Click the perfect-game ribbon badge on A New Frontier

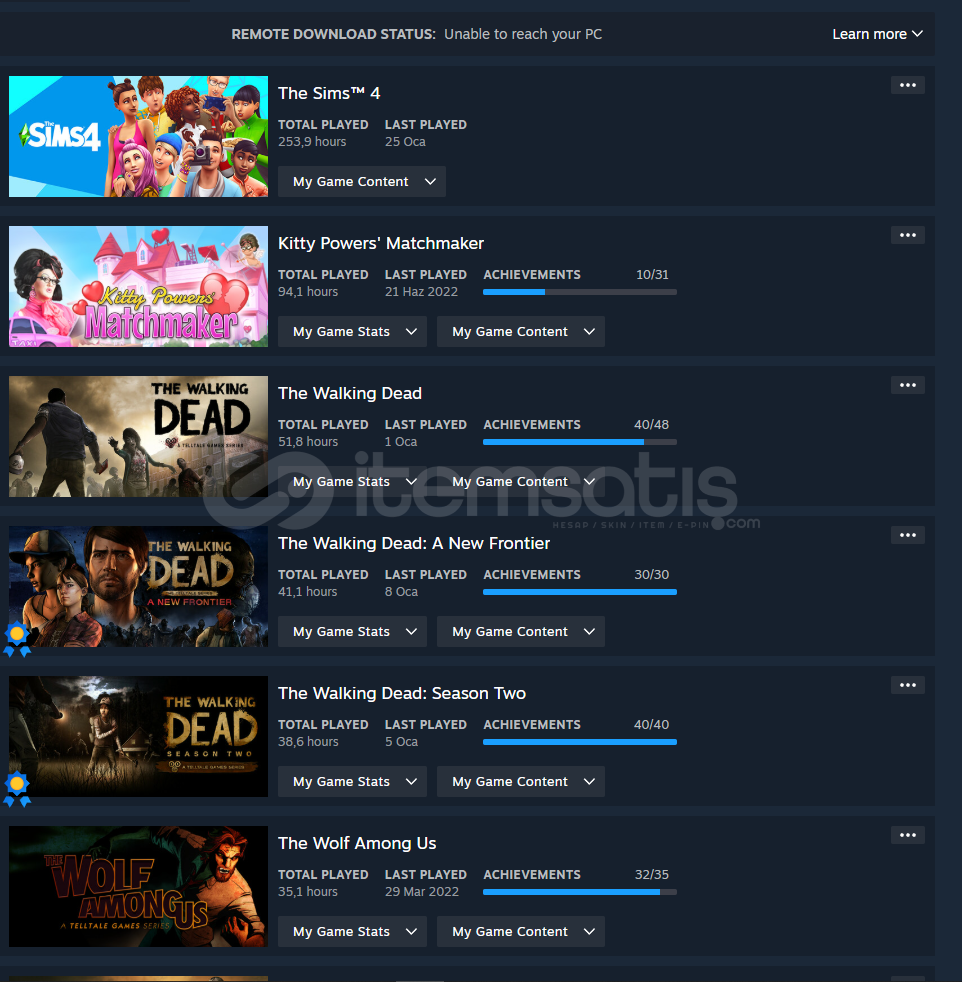17,639
